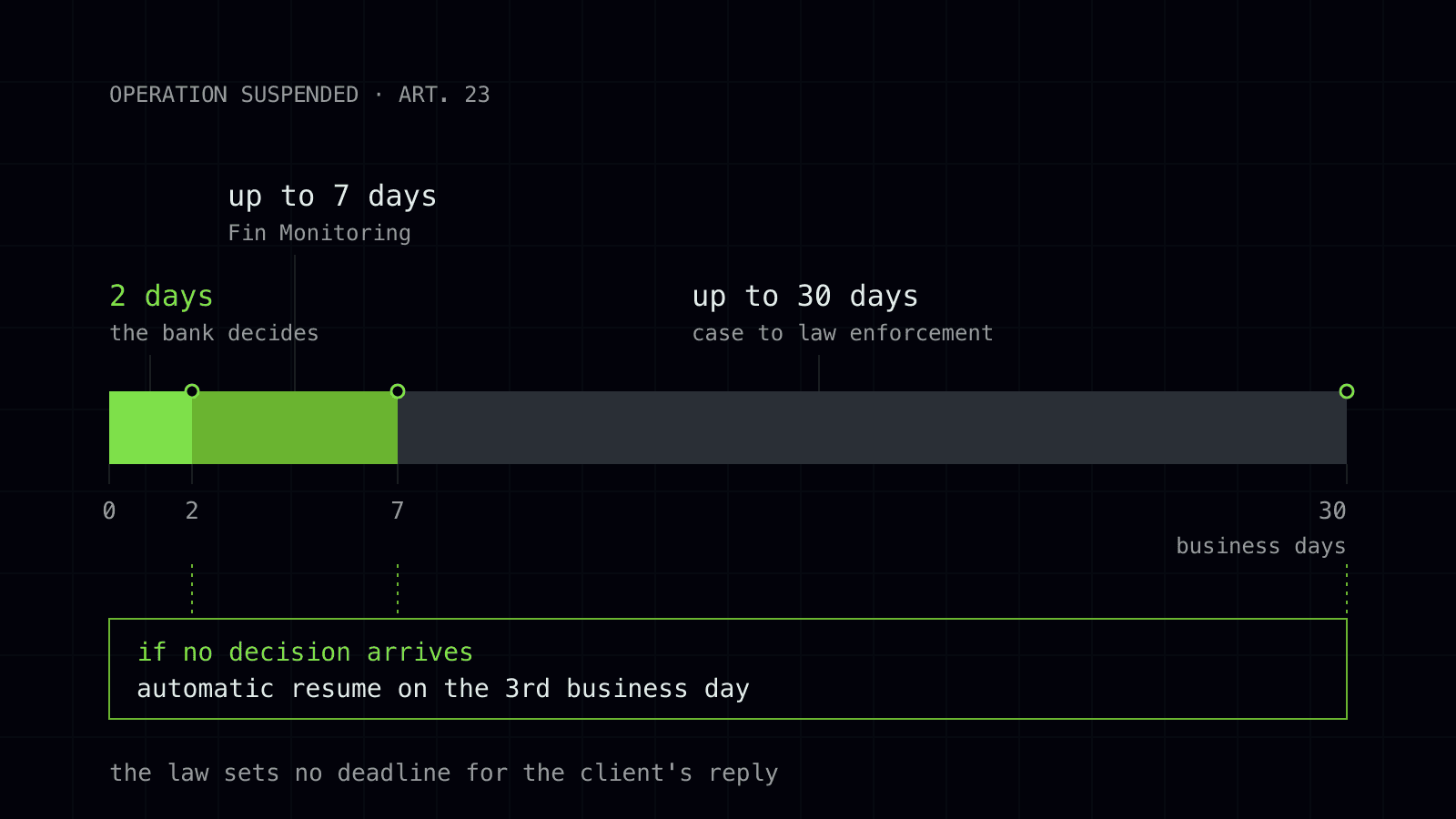Click the "up to 30 days" heading
The width and height of the screenshot is (1456, 819).
click(x=805, y=297)
